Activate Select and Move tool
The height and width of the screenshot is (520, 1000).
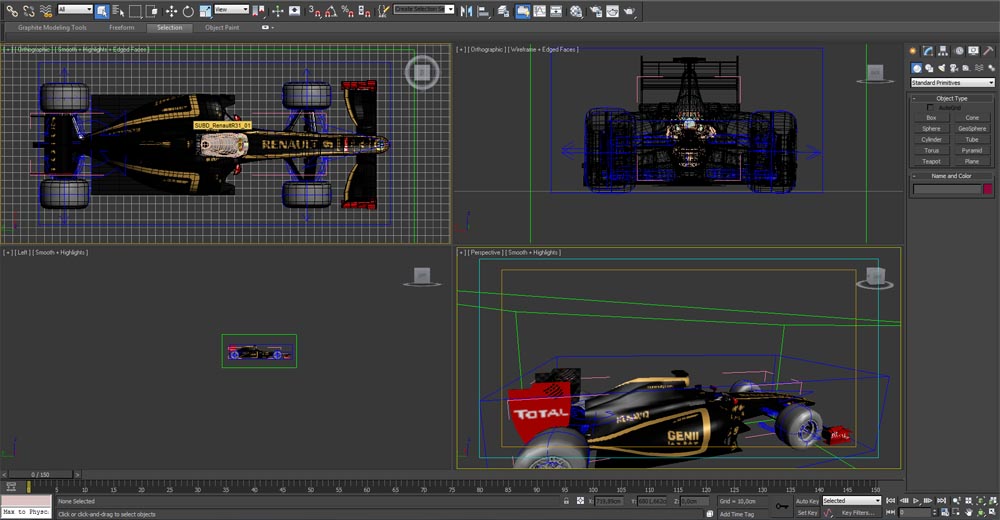172,11
